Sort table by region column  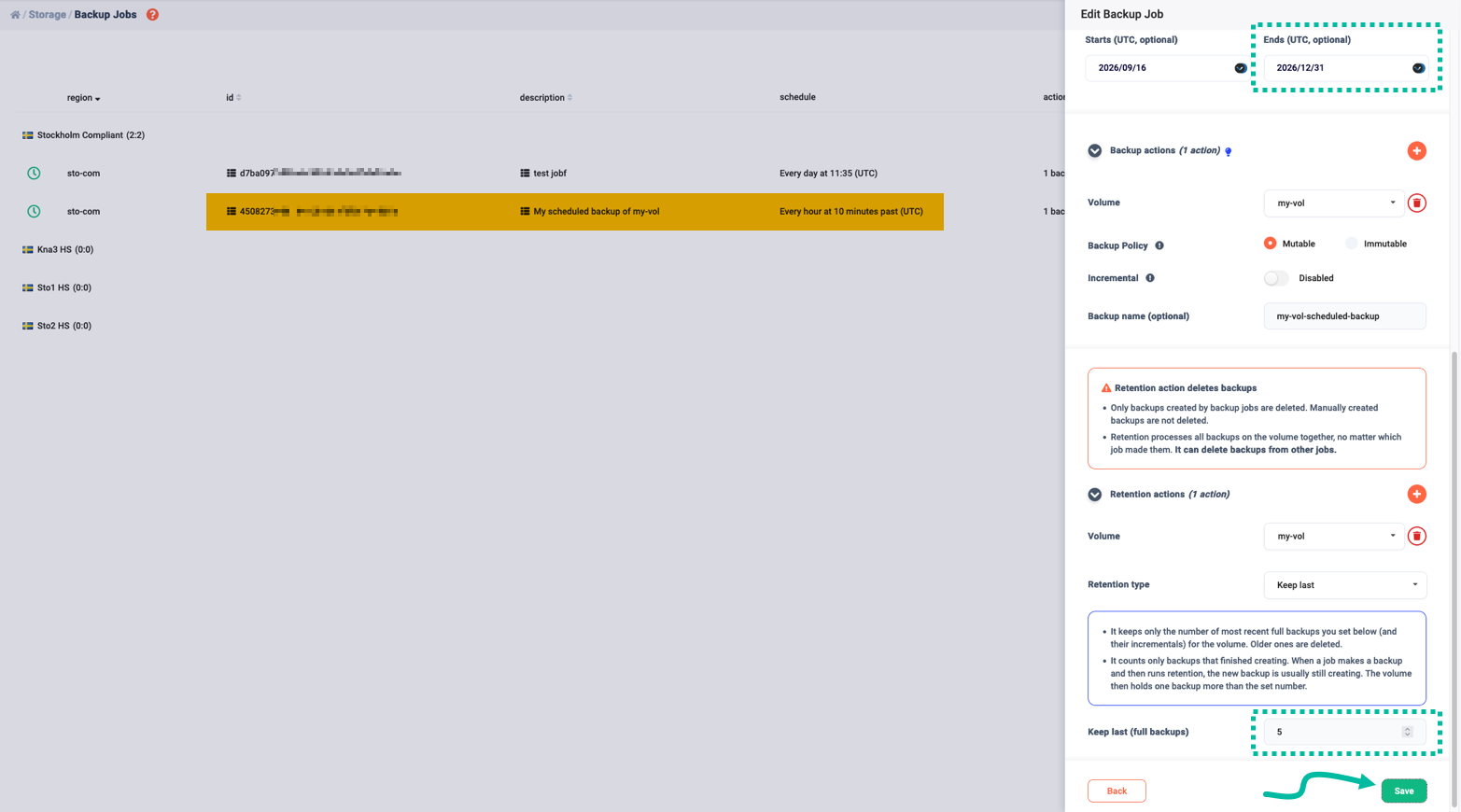coord(83,98)
